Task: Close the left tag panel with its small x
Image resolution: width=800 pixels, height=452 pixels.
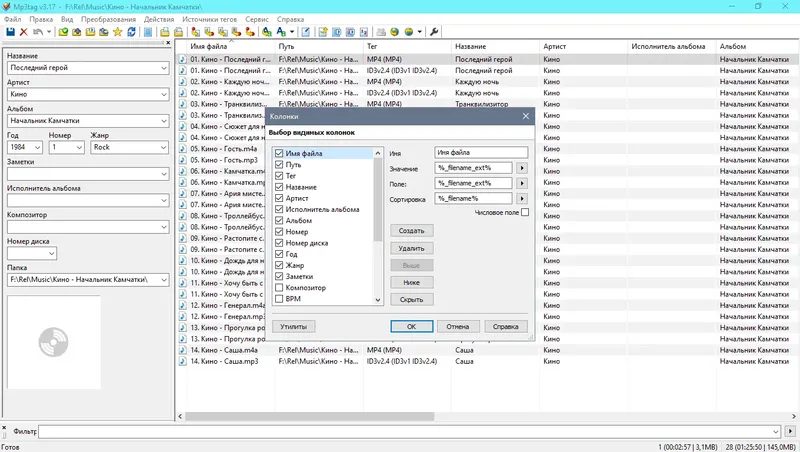Action: 168,42
